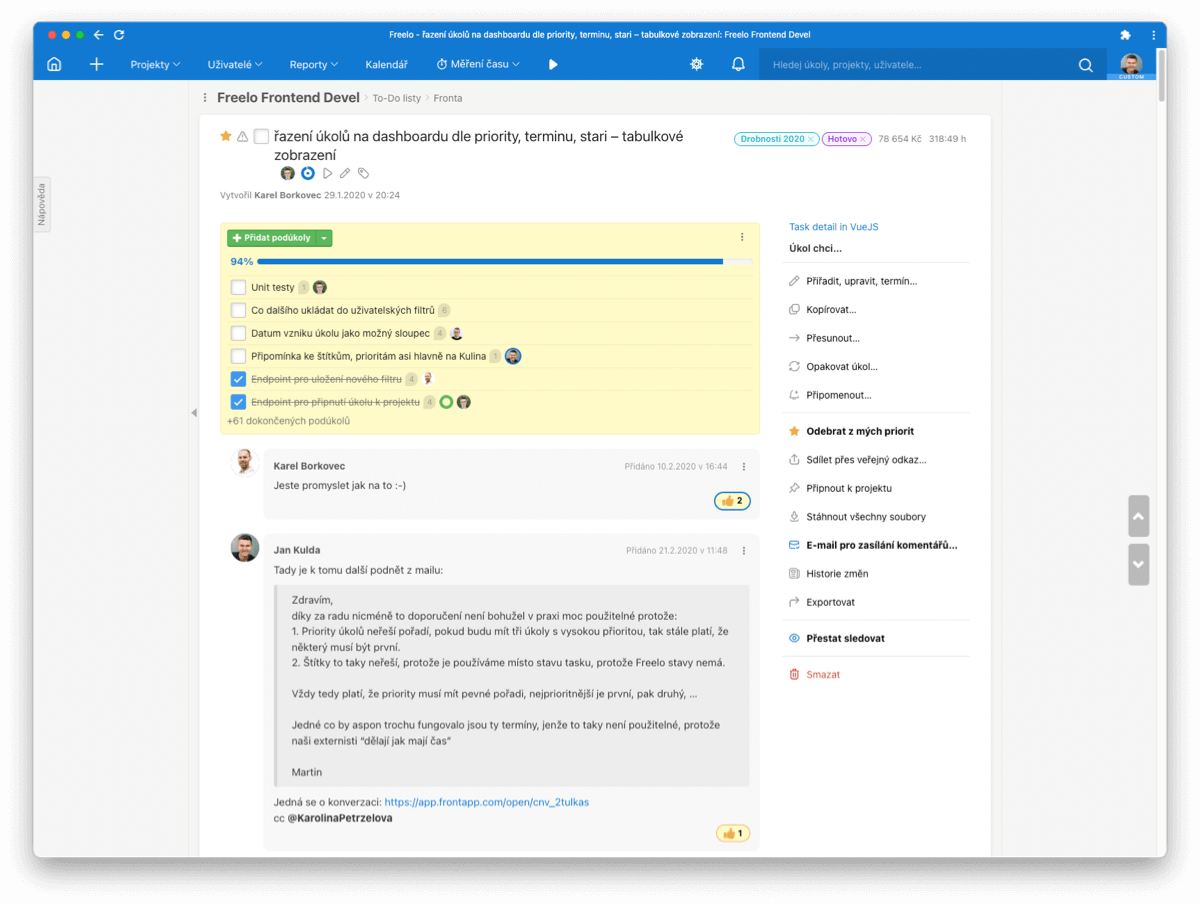The width and height of the screenshot is (1200, 905).
Task: Choose Přiřadit, upravit, termín… from task actions
Action: click(x=861, y=281)
